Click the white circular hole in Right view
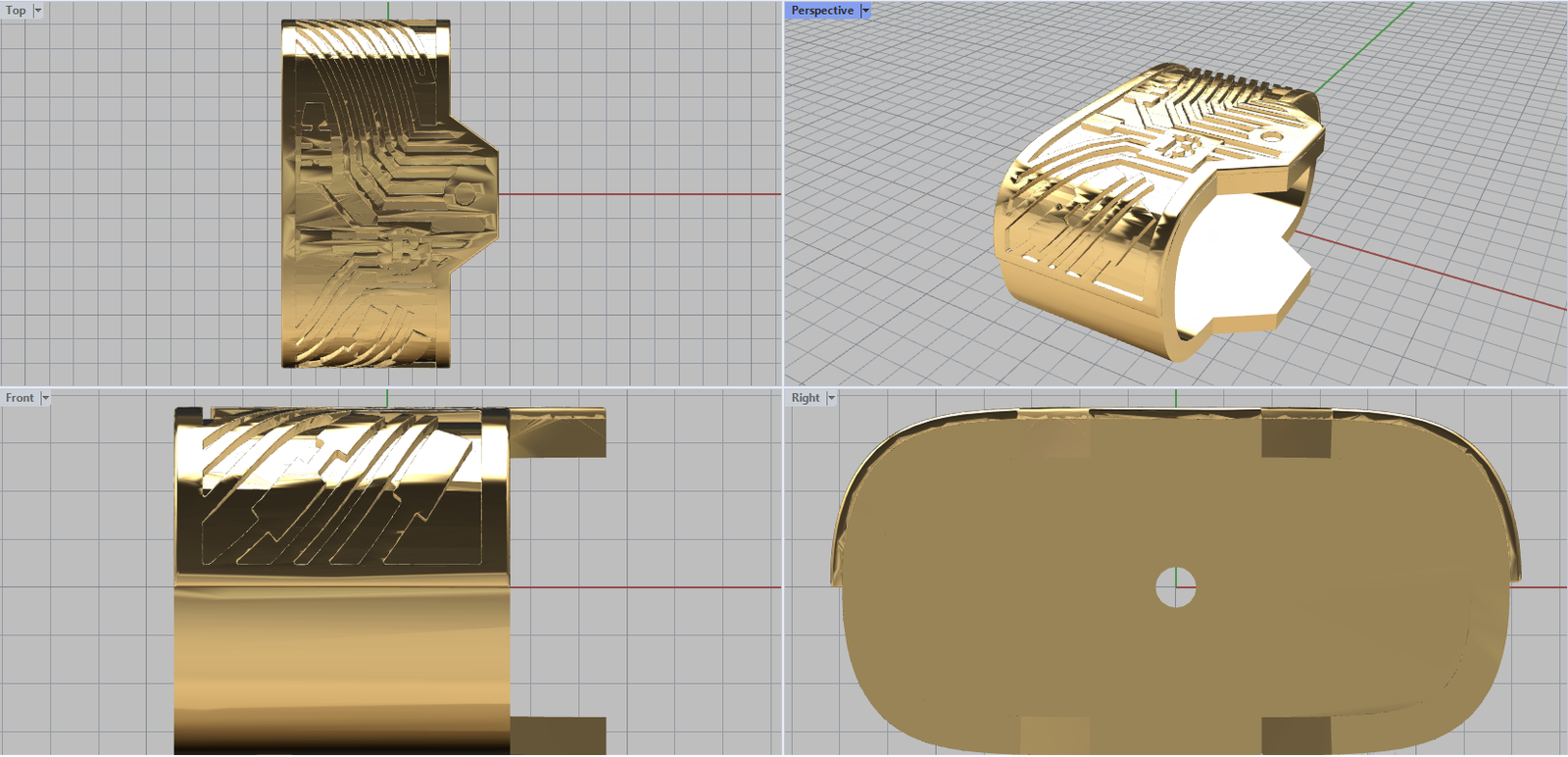This screenshot has height=757, width=1568. click(1175, 586)
